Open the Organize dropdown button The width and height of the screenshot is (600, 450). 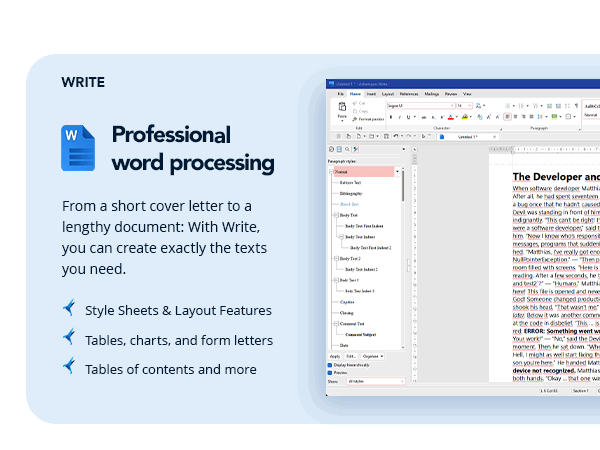click(x=373, y=356)
